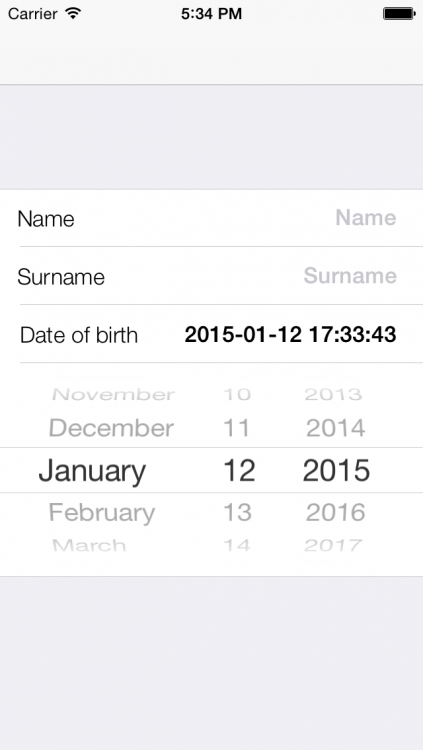423x750 pixels.
Task: Select the Date of birth row
Action: point(212,334)
